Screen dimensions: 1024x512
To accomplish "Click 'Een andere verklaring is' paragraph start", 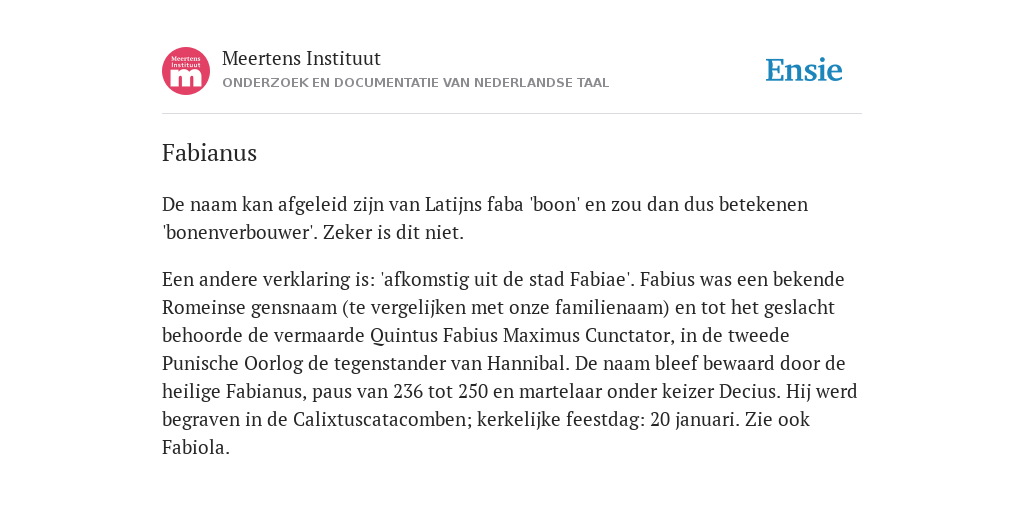I will [x=266, y=279].
